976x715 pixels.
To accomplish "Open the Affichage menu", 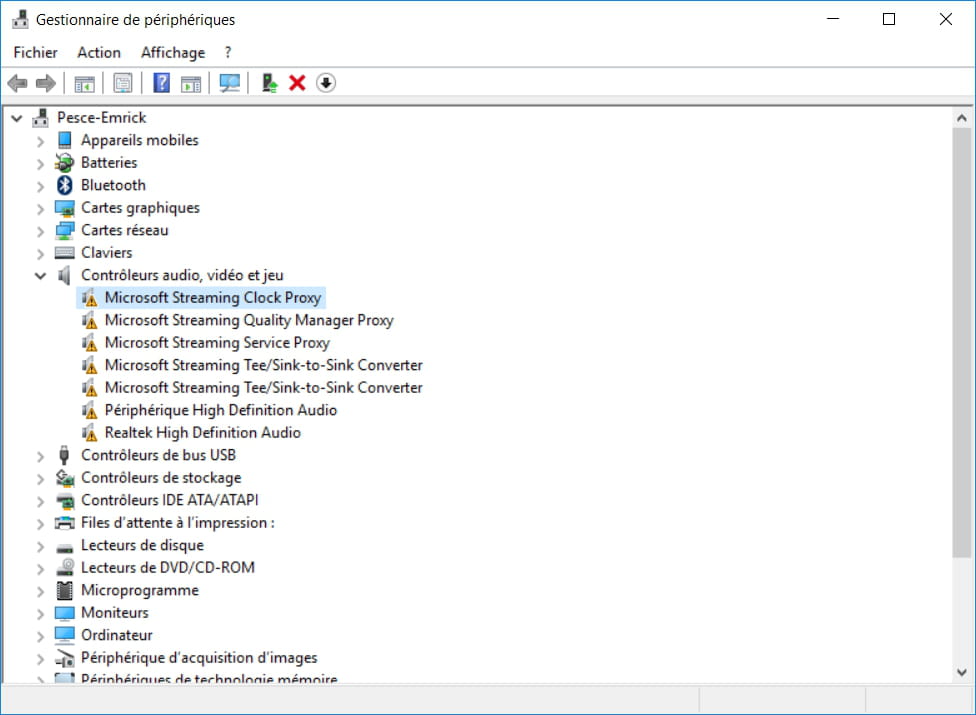I will [173, 52].
